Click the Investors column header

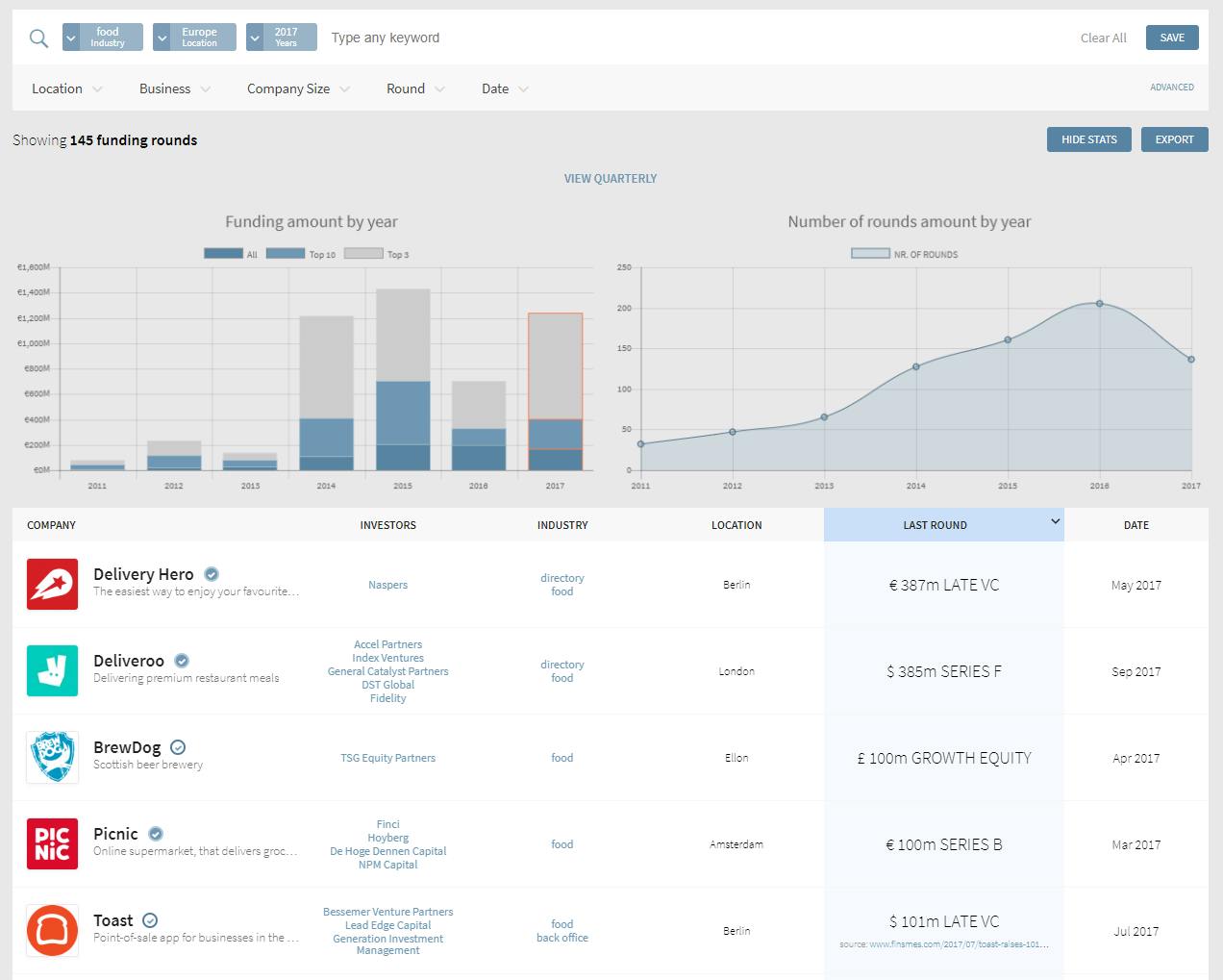(x=387, y=525)
